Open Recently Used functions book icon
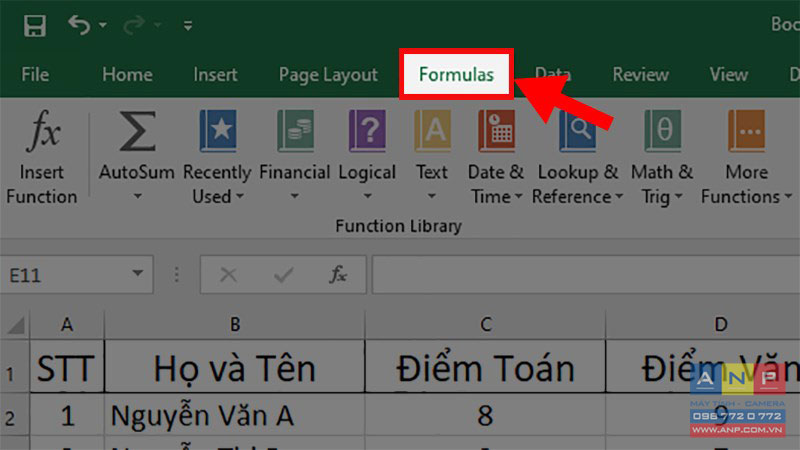The image size is (800, 450). (x=218, y=131)
